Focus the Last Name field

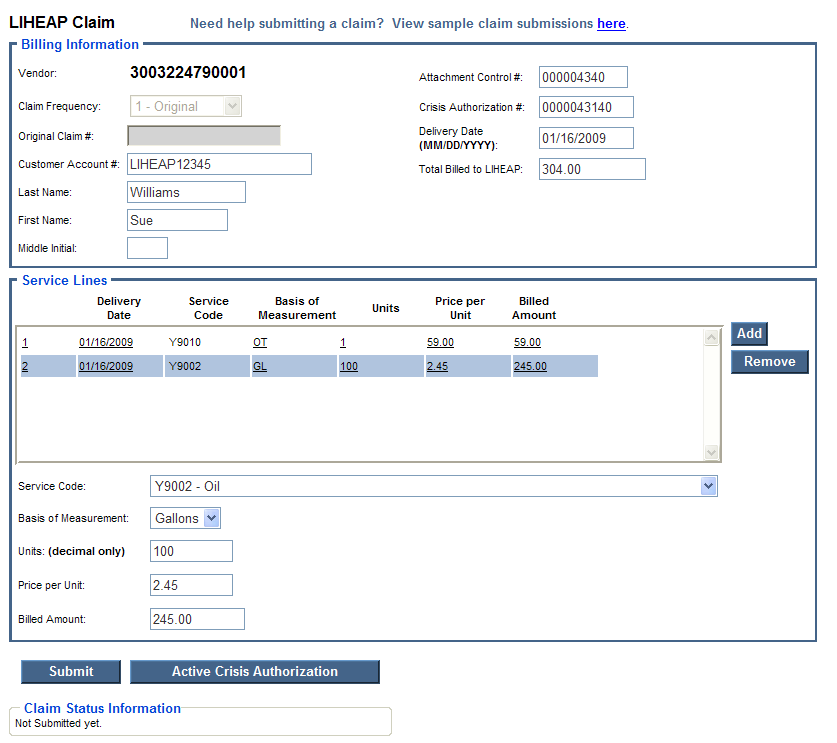(186, 192)
